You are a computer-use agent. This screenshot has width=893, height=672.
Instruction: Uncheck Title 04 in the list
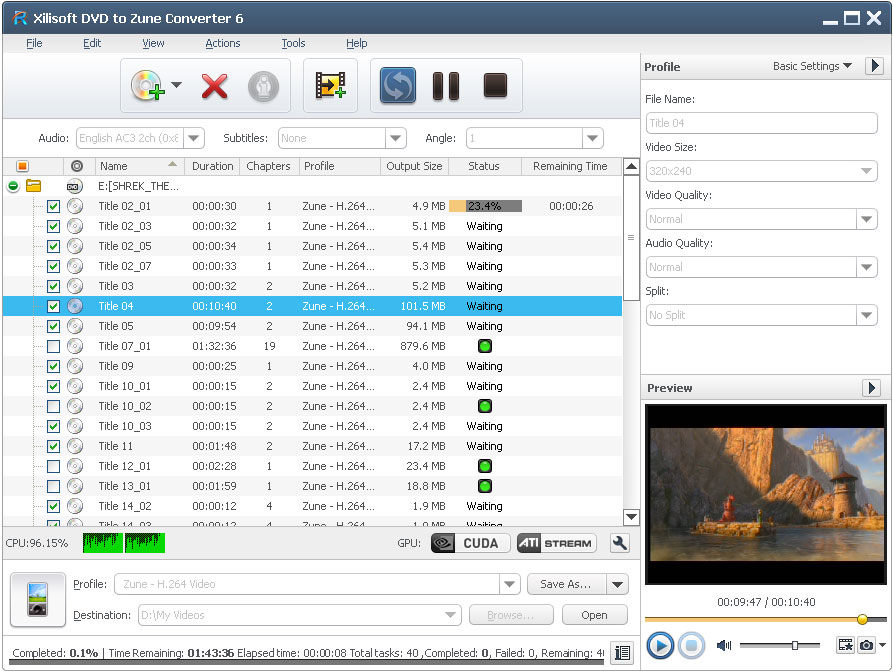tap(53, 306)
